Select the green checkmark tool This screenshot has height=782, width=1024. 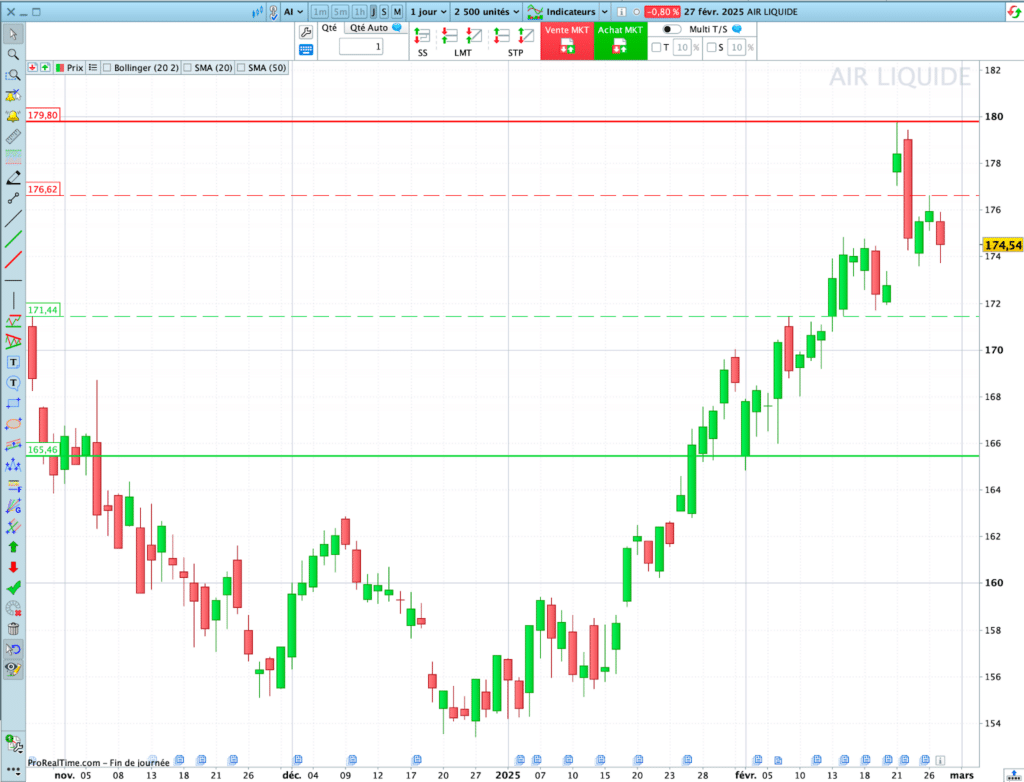13,588
